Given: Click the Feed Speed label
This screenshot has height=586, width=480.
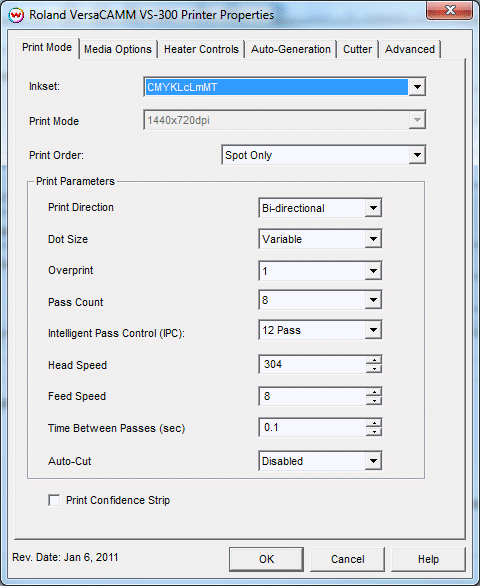Looking at the screenshot, I should (77, 396).
